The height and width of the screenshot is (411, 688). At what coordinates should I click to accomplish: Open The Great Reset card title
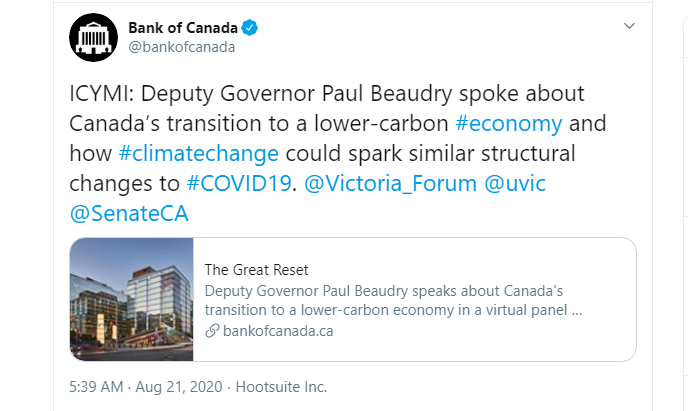(256, 270)
